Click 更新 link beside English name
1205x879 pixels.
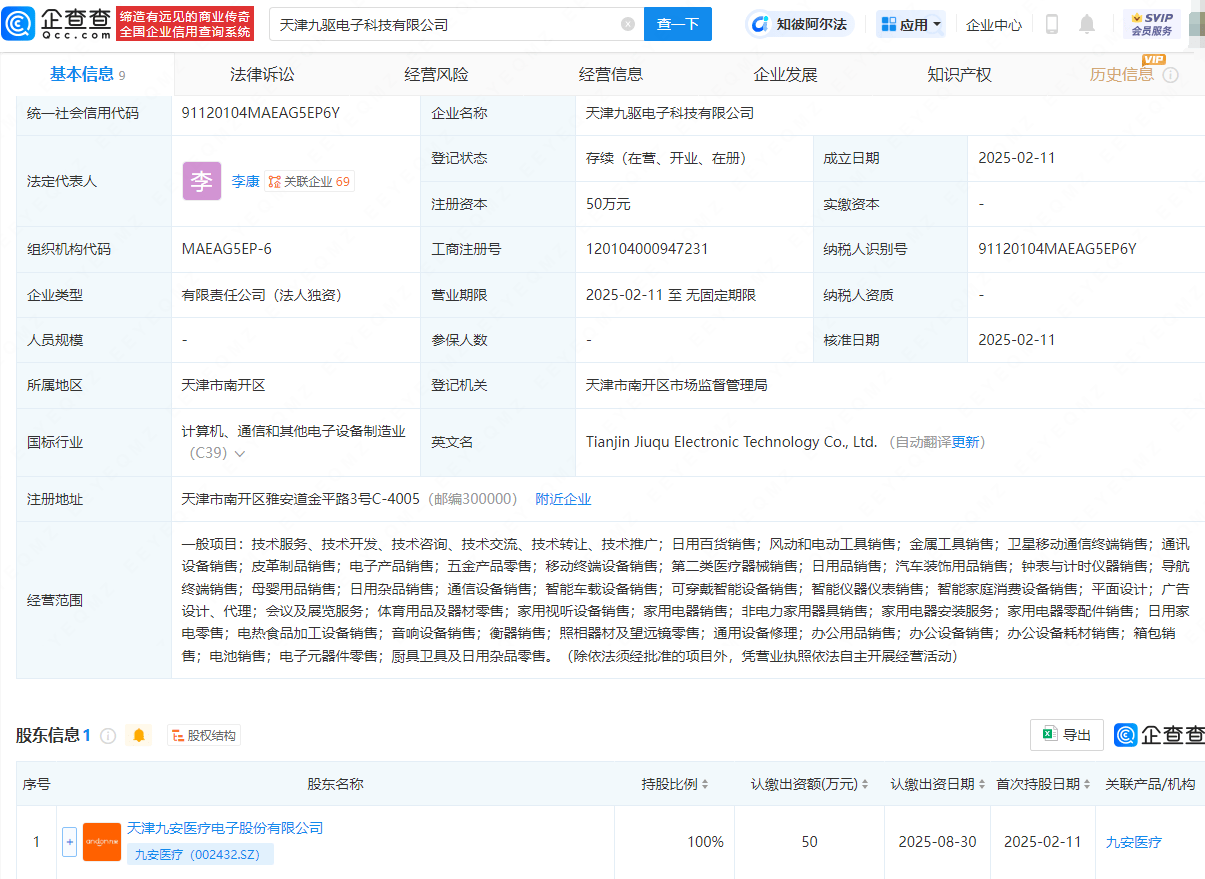coord(966,442)
